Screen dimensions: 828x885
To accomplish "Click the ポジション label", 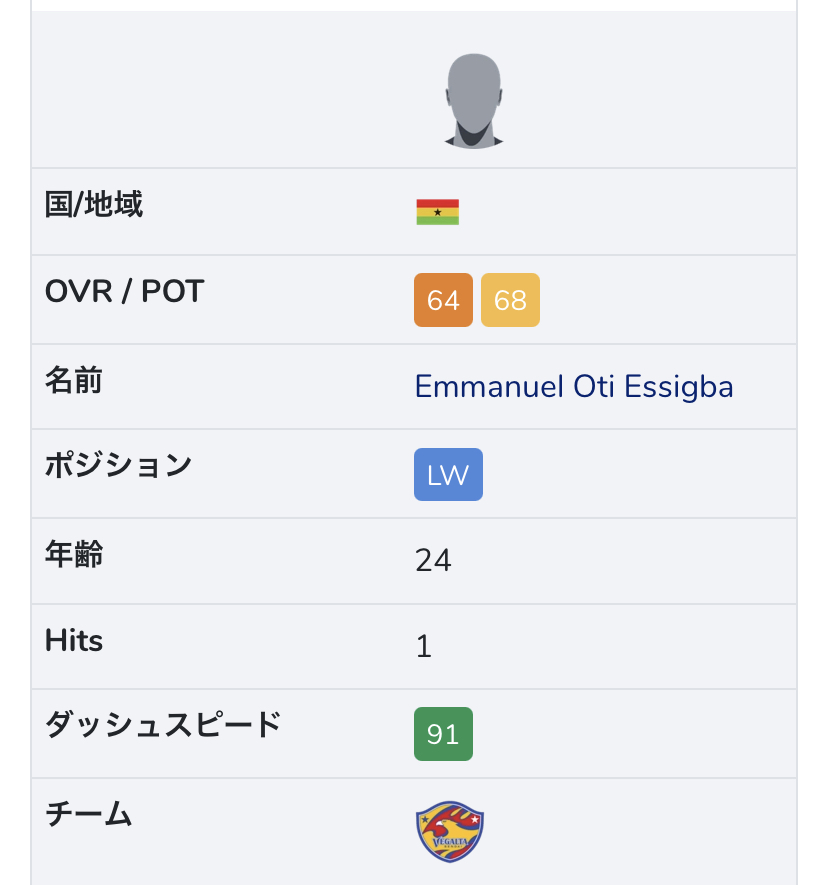I will pos(118,465).
